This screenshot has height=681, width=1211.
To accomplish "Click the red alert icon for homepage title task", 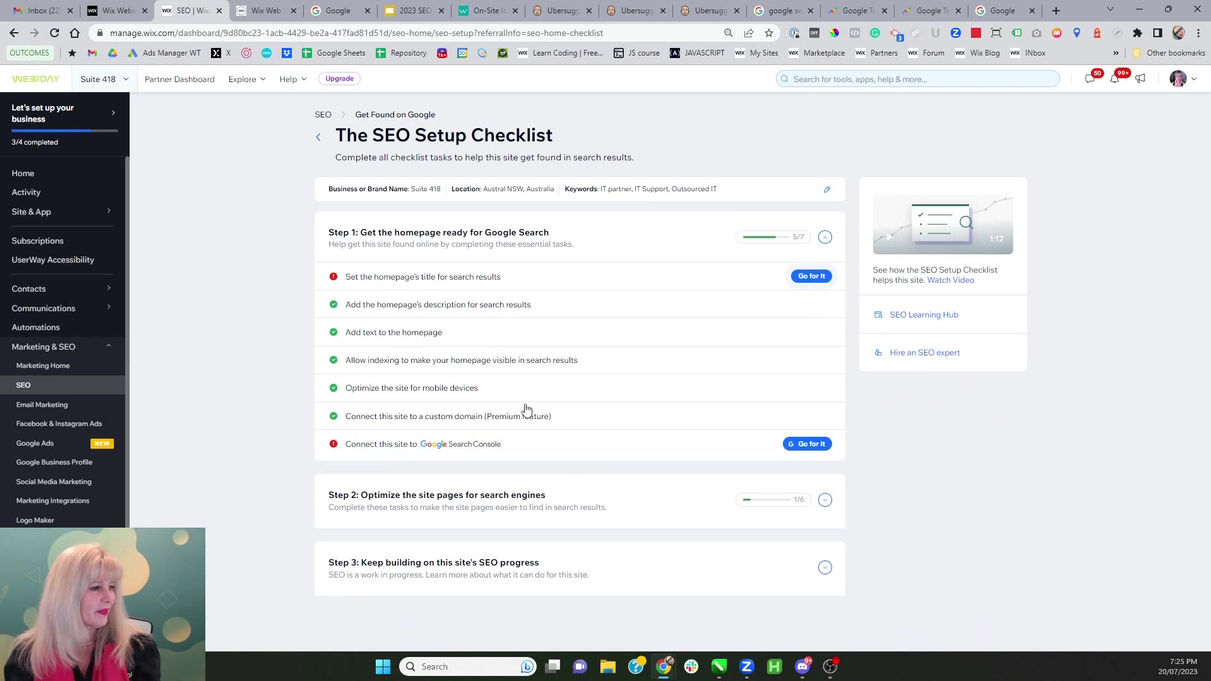I will (x=333, y=276).
